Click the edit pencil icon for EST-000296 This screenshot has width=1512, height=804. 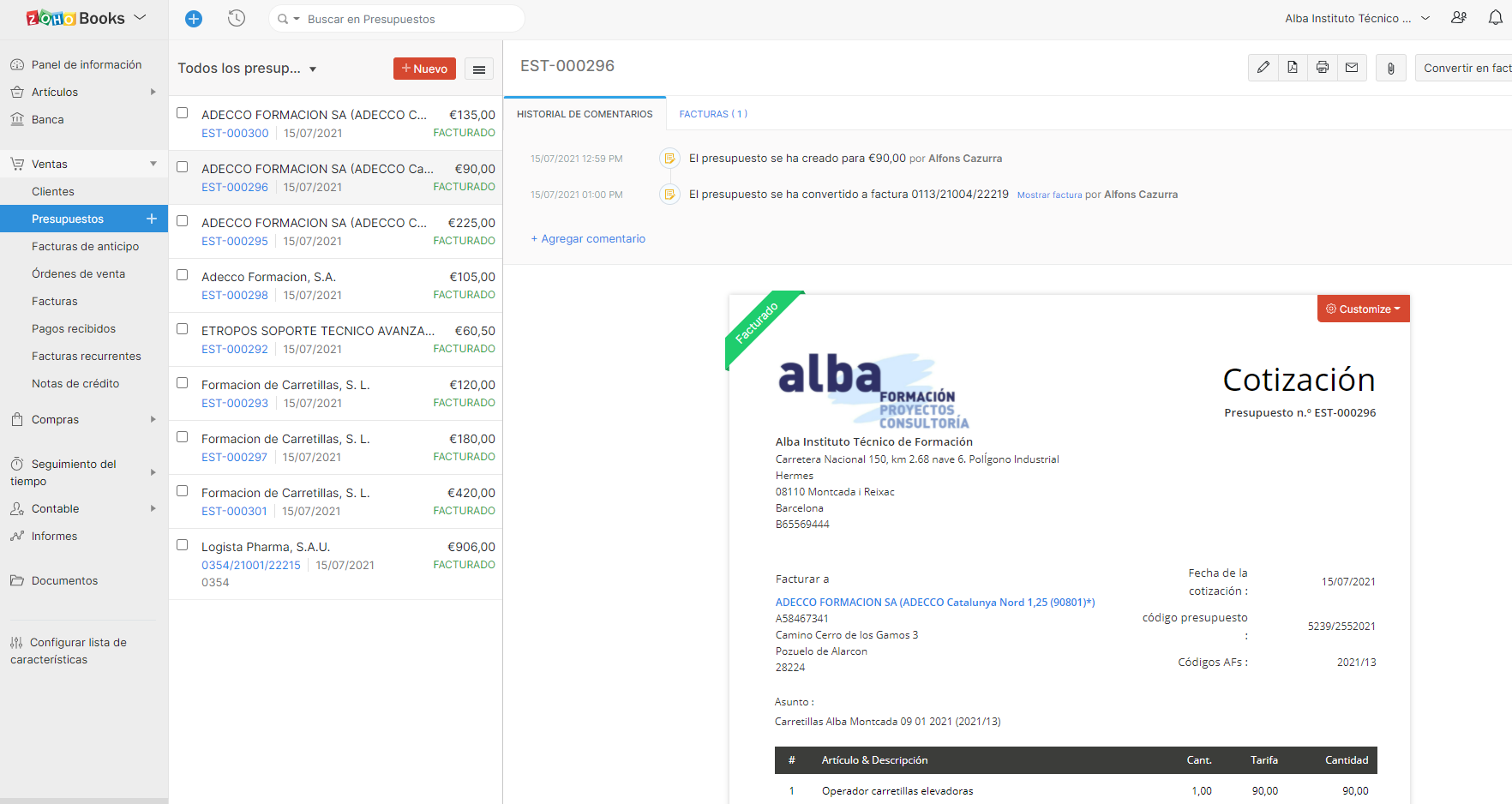(1263, 68)
